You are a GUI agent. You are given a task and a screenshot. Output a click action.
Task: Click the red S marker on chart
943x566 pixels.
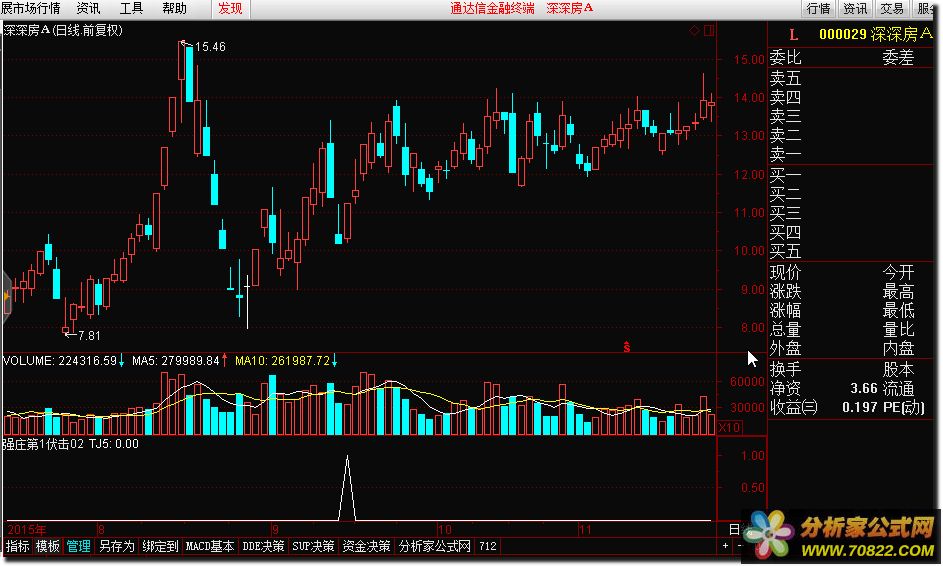point(627,347)
